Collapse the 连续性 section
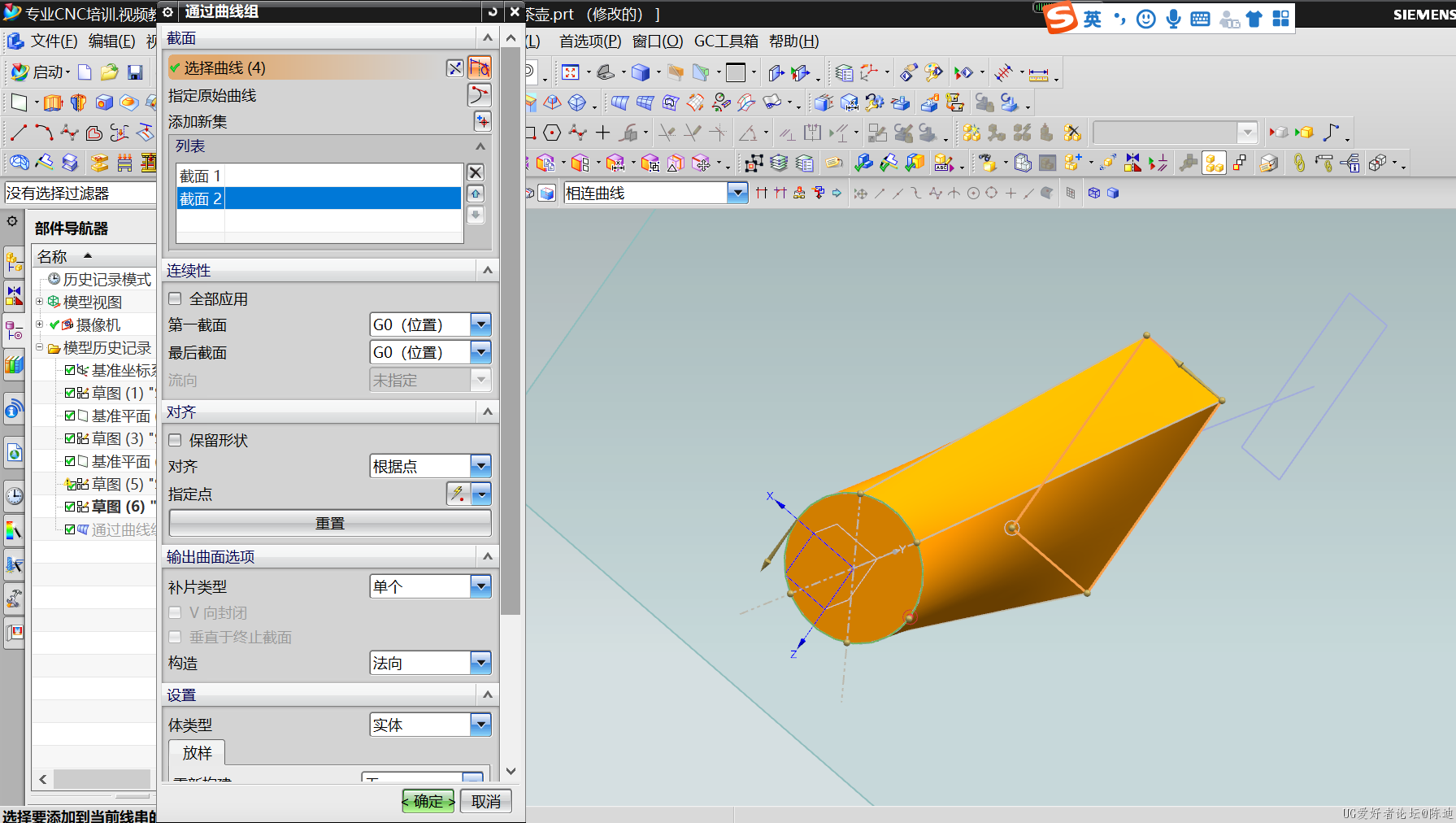The width and height of the screenshot is (1456, 823). tap(488, 270)
